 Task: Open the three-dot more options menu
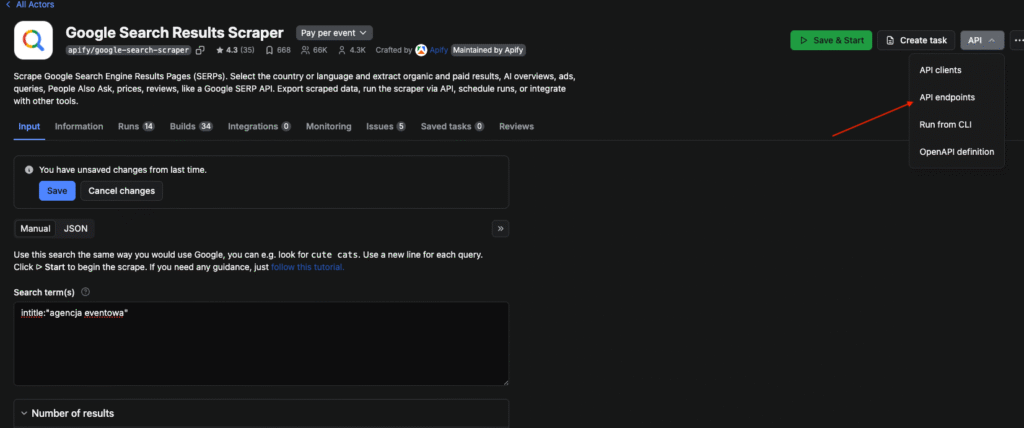point(1017,40)
